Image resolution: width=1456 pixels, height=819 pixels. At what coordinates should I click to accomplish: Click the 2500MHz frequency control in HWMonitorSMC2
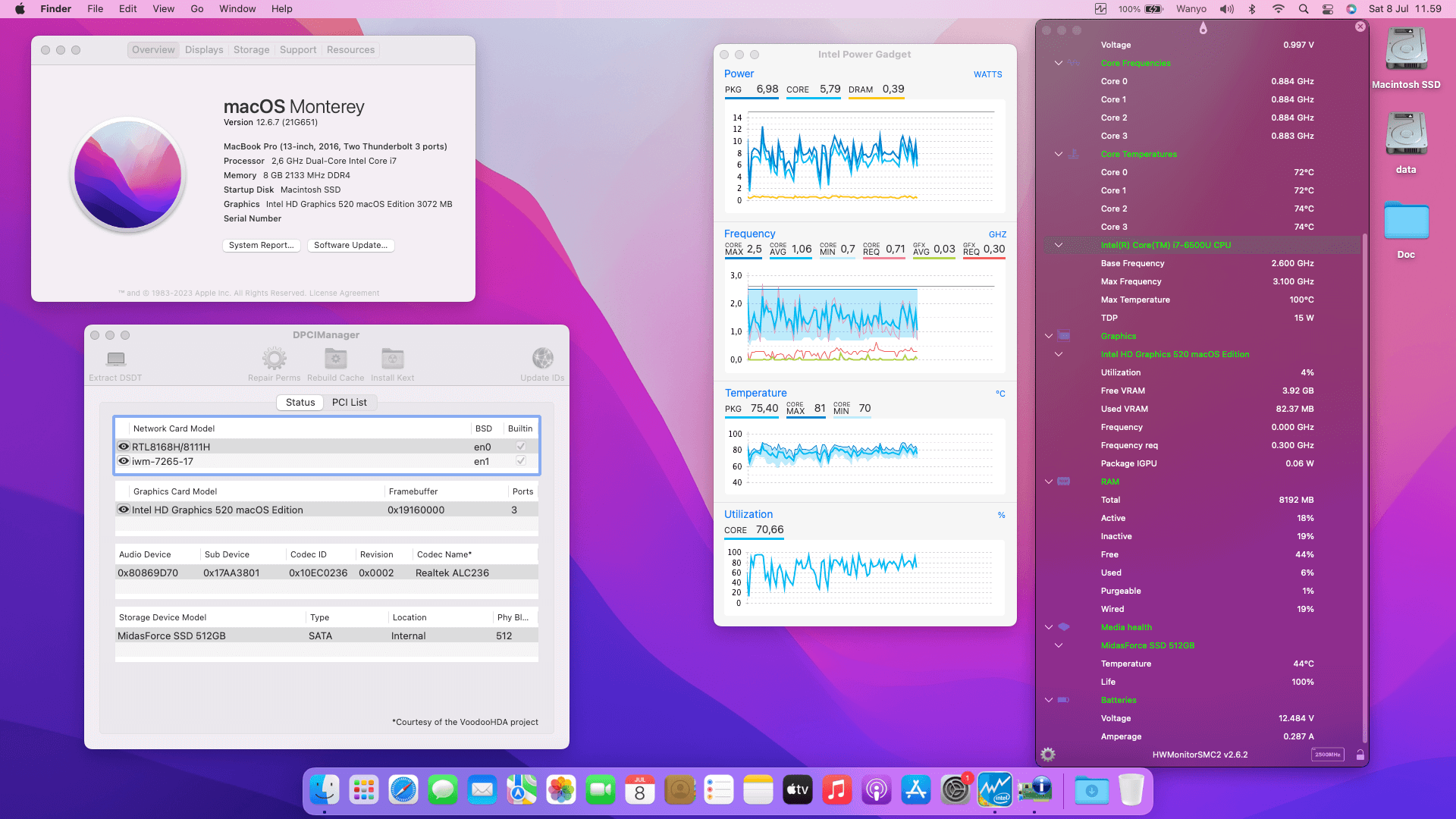coord(1329,755)
